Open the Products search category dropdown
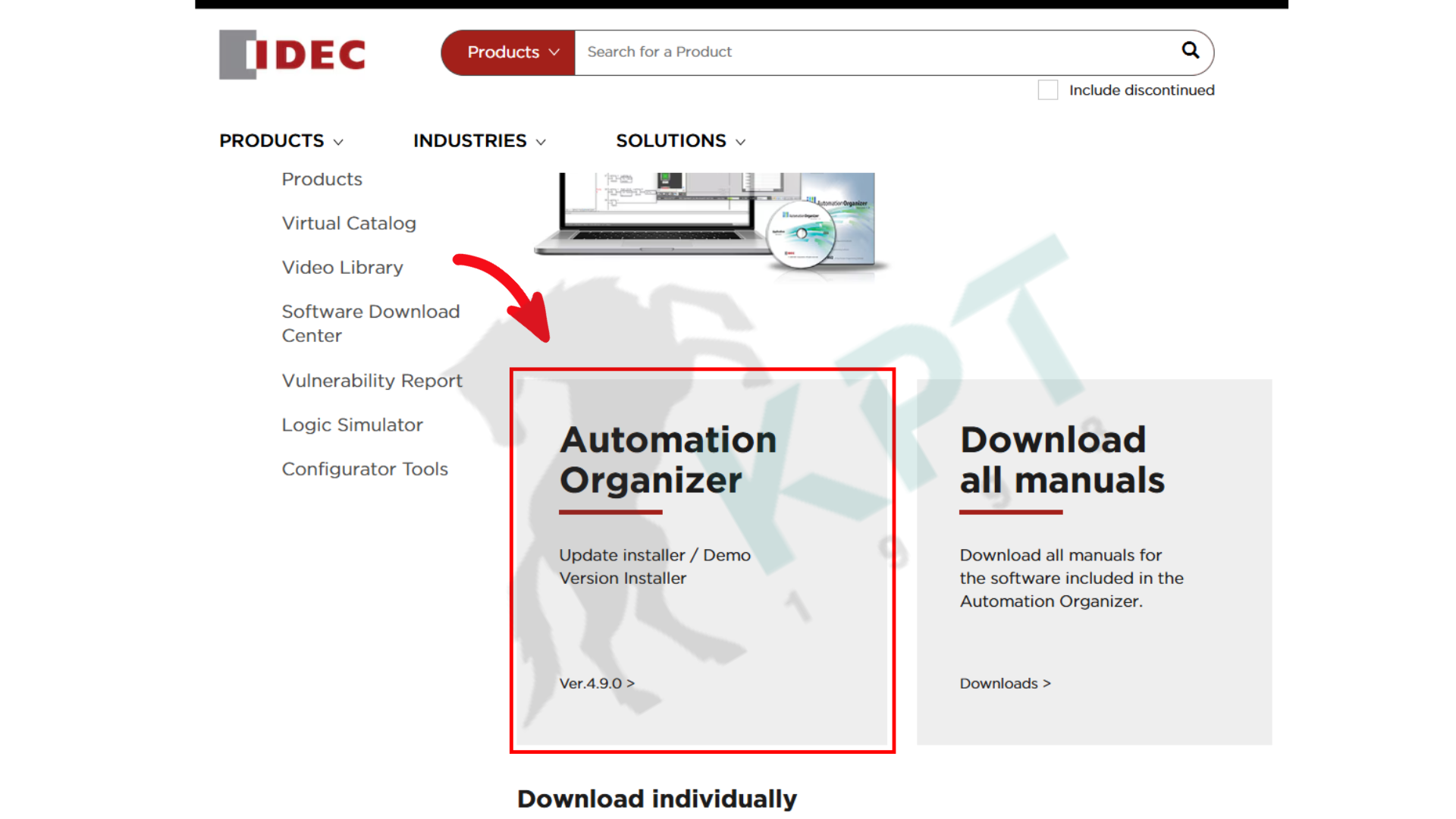Screen dimensions: 1456x819 pyautogui.click(x=508, y=52)
